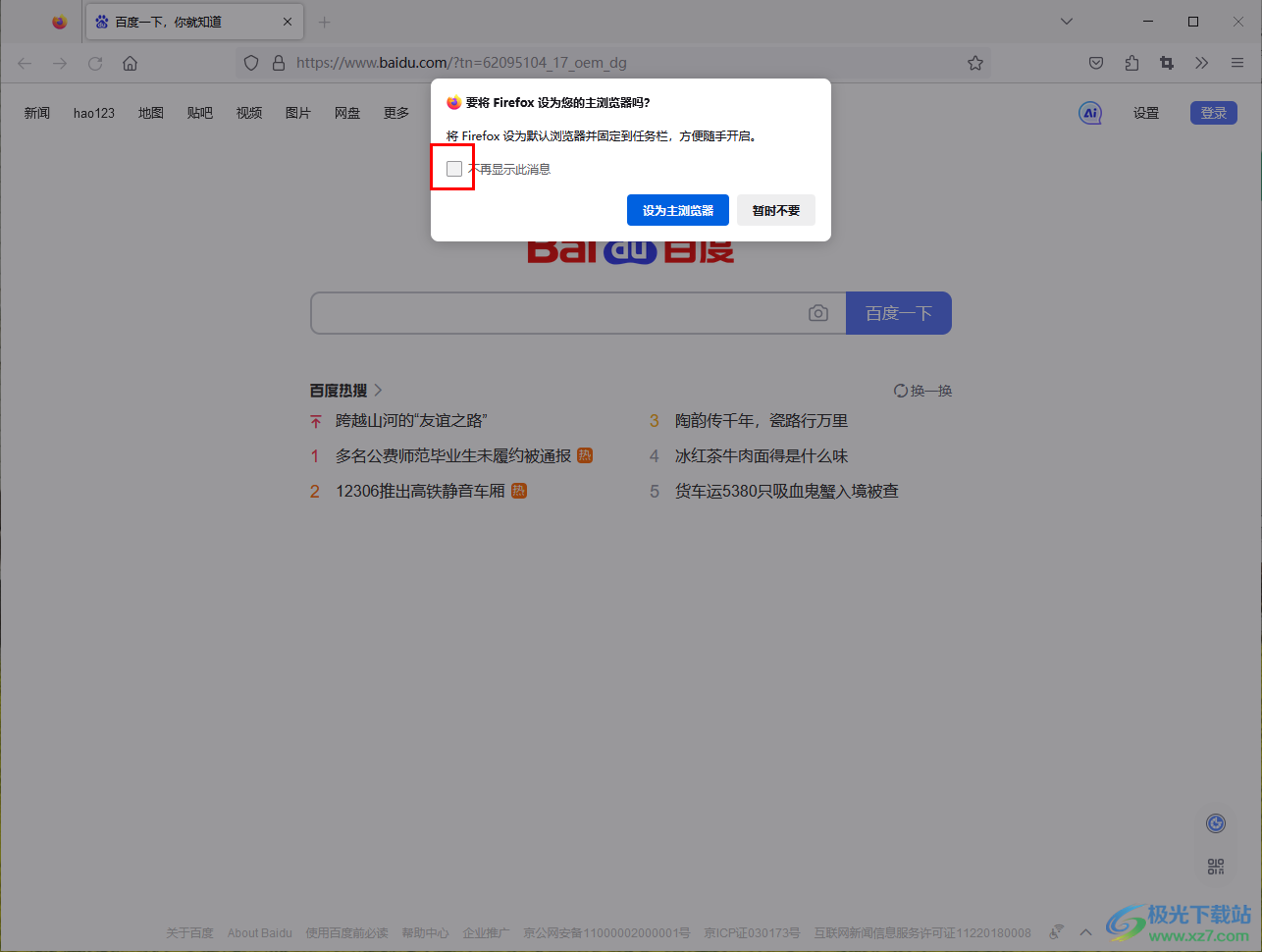Open the home page icon

tap(131, 63)
